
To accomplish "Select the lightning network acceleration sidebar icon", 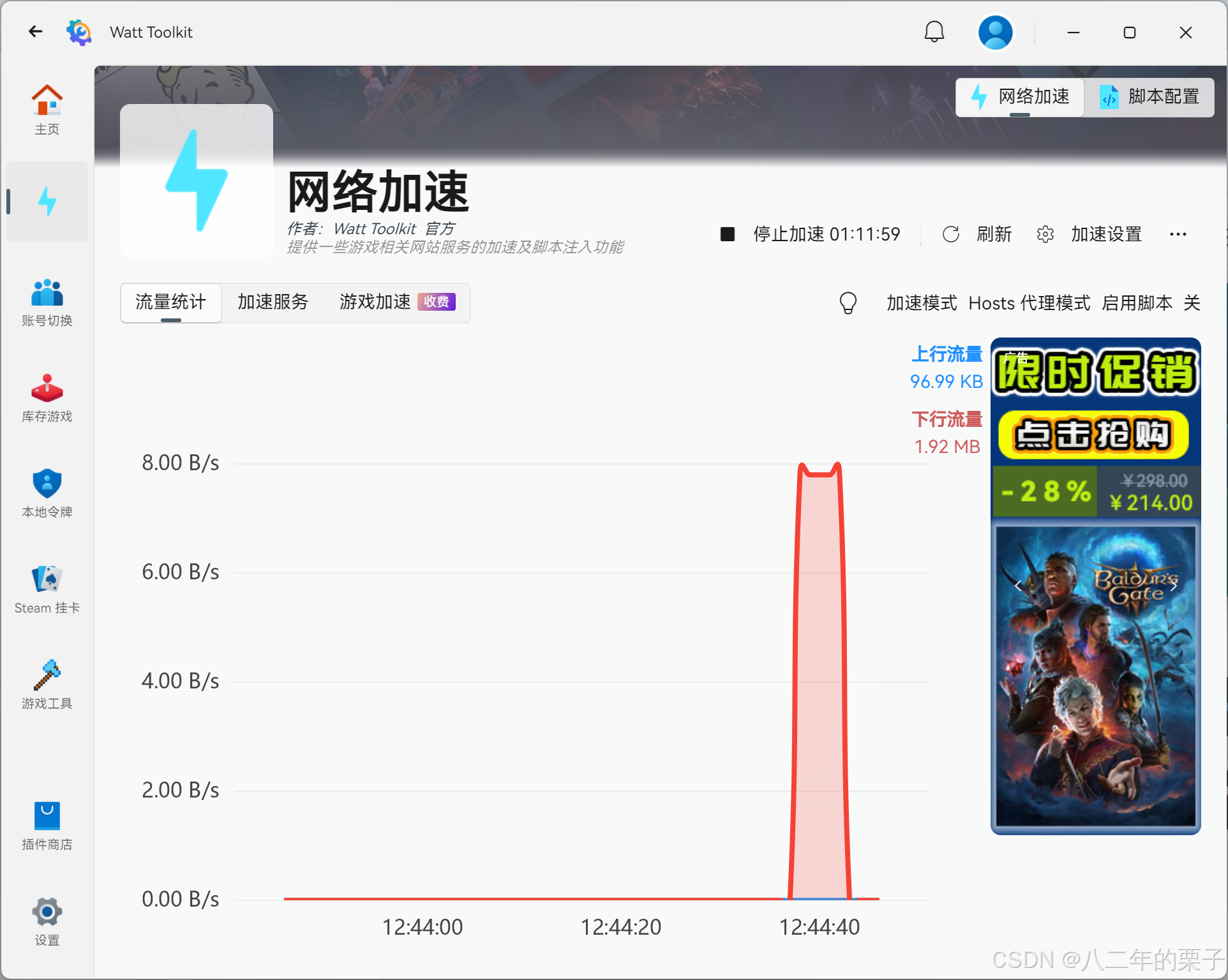I will coord(47,202).
